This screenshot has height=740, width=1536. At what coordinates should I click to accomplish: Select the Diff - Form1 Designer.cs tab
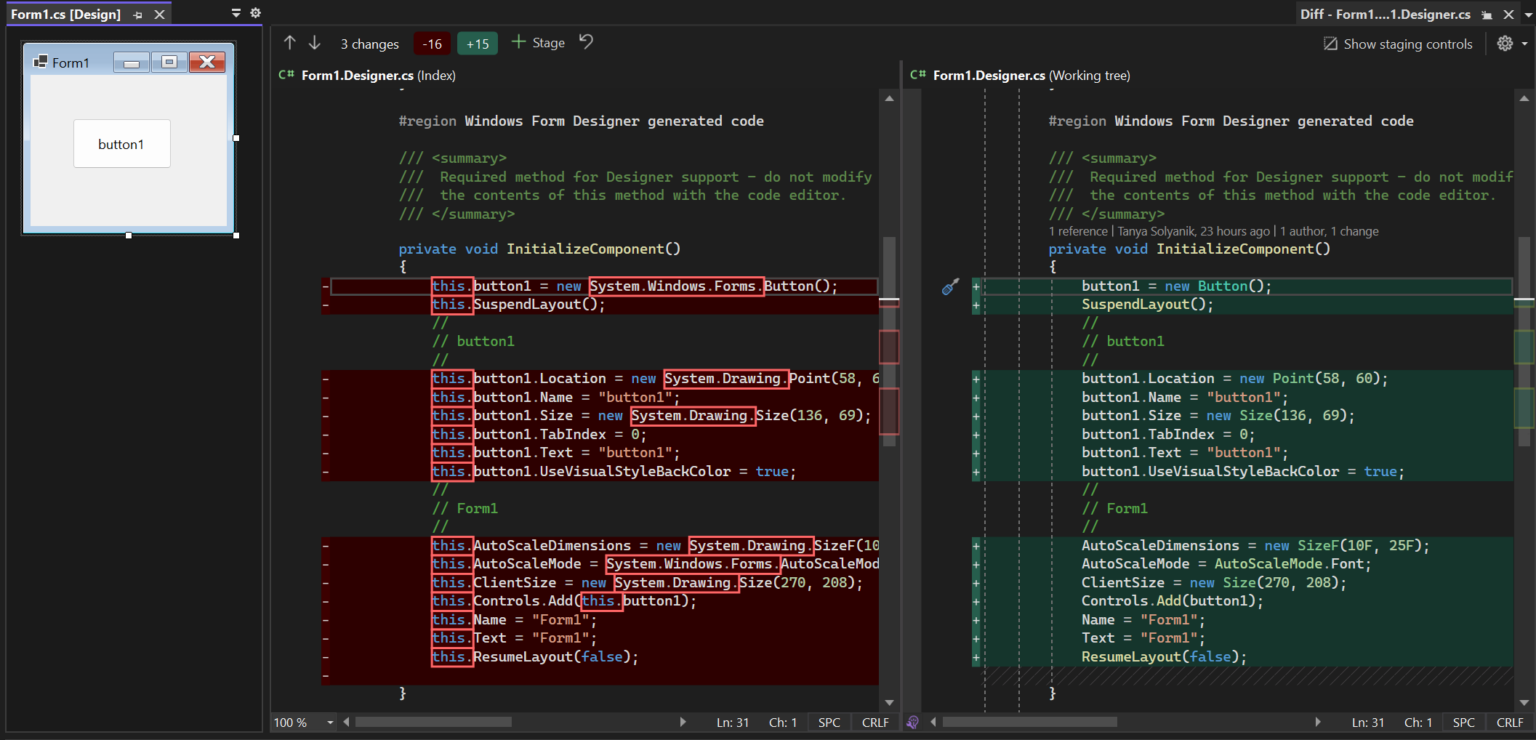[1384, 14]
